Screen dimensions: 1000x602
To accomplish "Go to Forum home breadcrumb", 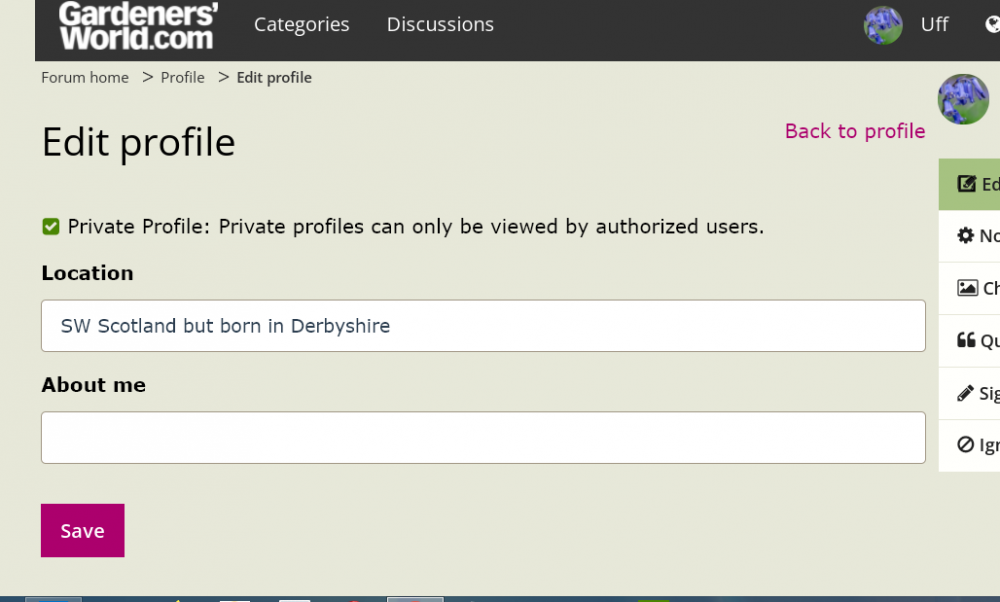I will tap(85, 78).
